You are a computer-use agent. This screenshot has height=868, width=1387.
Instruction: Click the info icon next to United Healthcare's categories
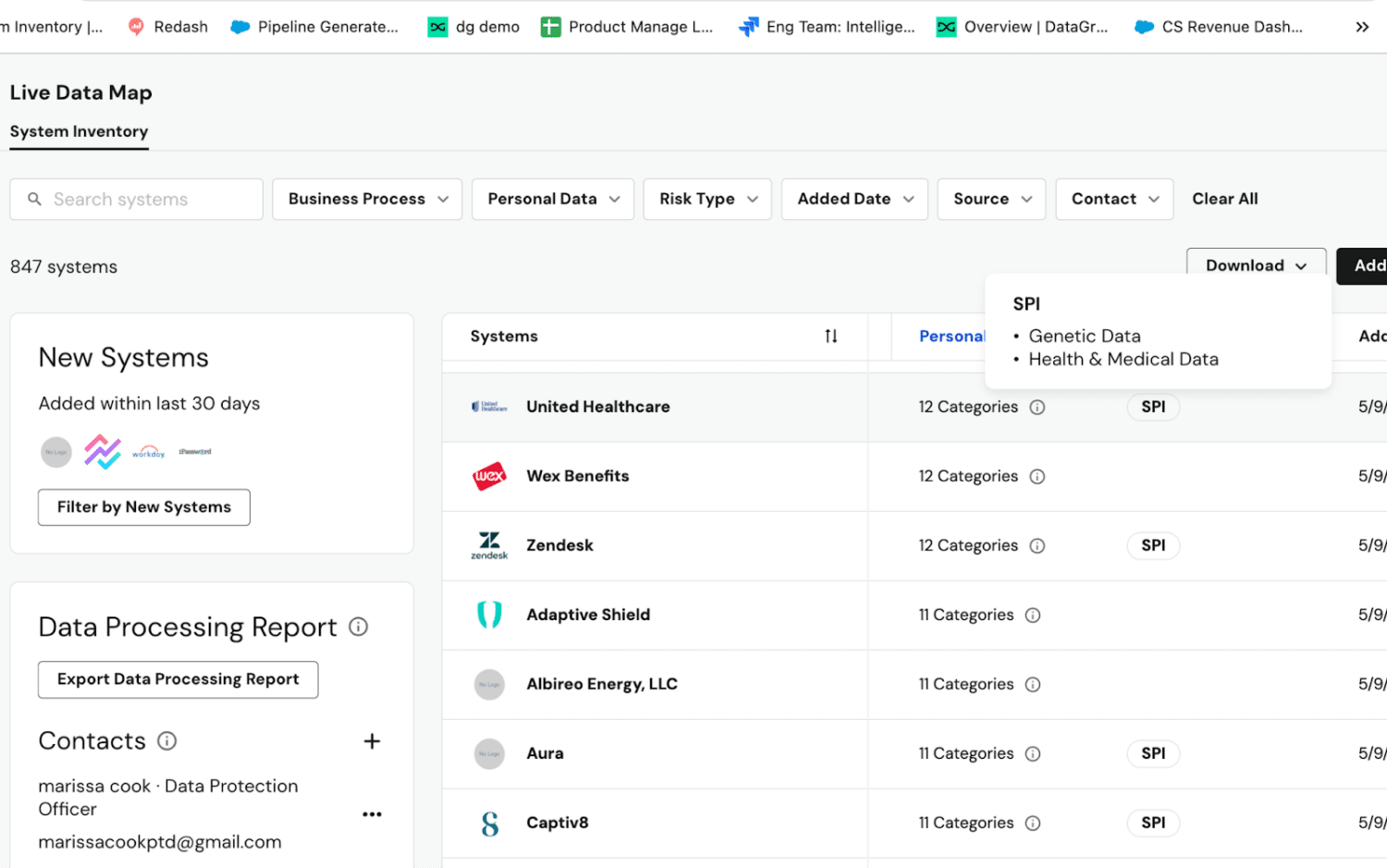(x=1037, y=407)
